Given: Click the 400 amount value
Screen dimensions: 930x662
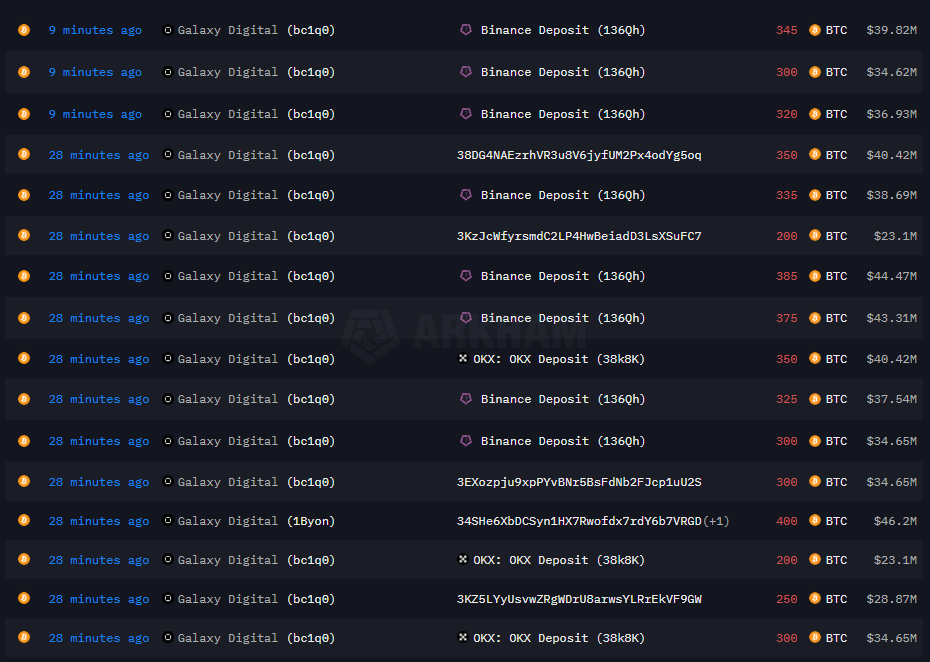Looking at the screenshot, I should [x=786, y=521].
